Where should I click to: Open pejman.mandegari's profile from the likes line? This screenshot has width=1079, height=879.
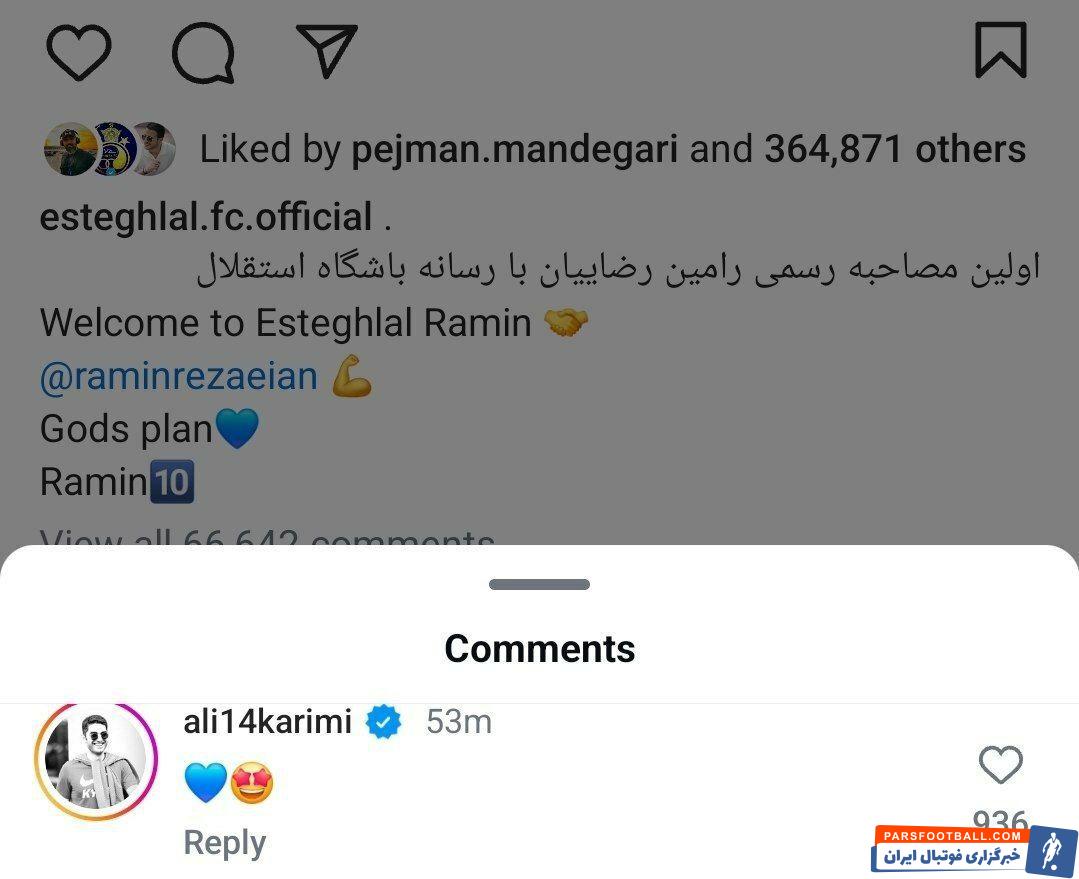point(514,149)
